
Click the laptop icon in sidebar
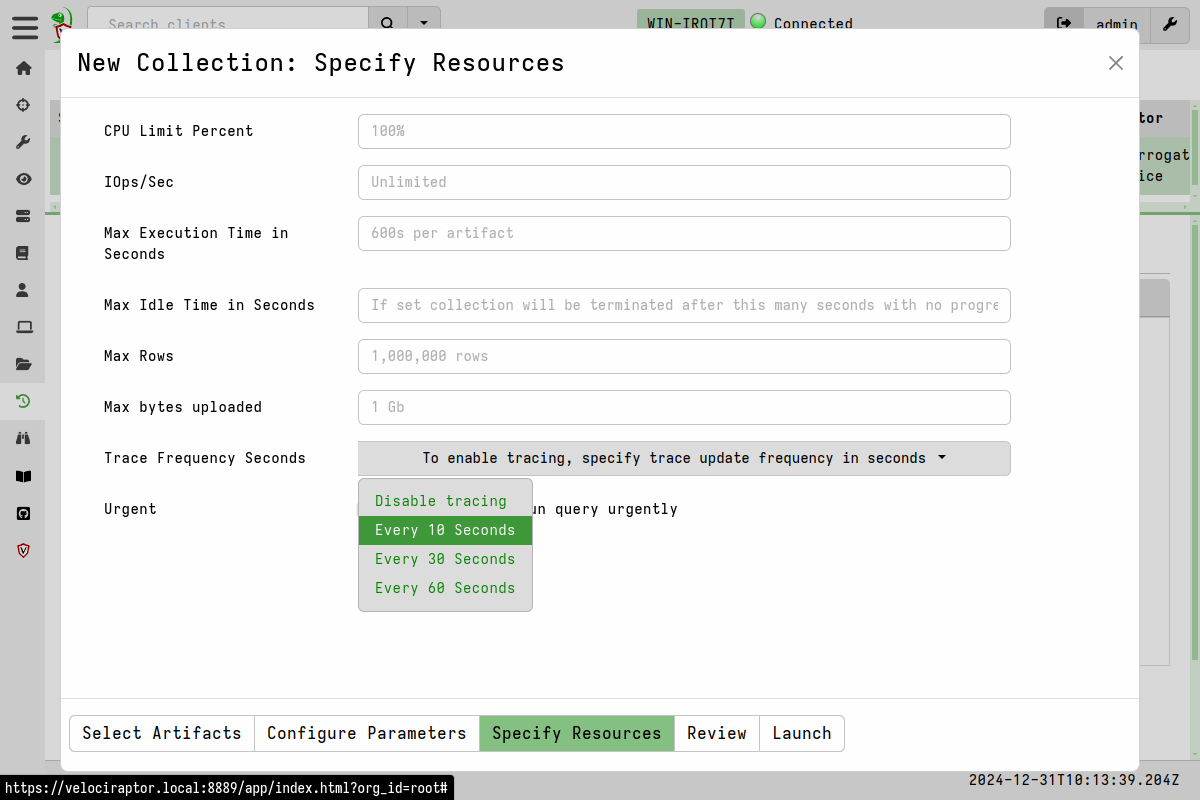23,327
